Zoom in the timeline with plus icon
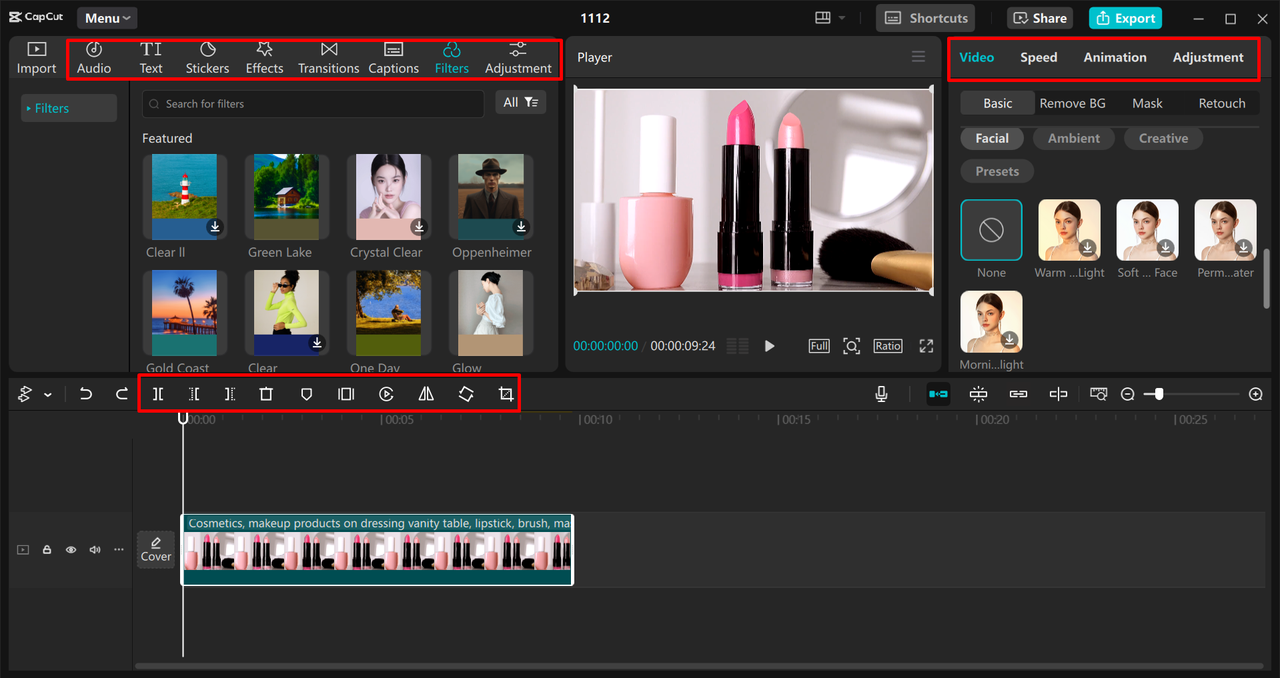The height and width of the screenshot is (678, 1280). (x=1256, y=394)
